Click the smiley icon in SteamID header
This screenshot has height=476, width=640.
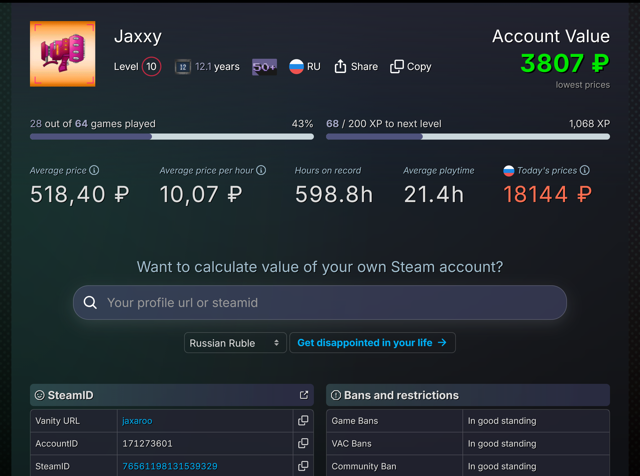tap(40, 395)
